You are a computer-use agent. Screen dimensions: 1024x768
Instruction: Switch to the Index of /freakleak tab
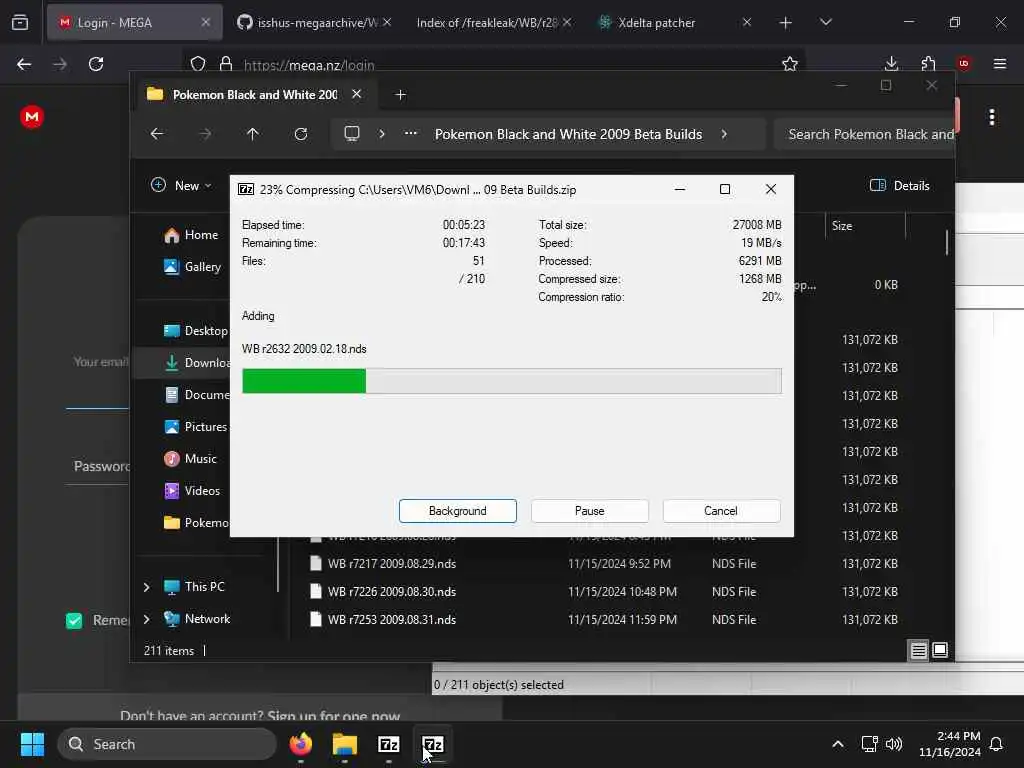tap(493, 22)
